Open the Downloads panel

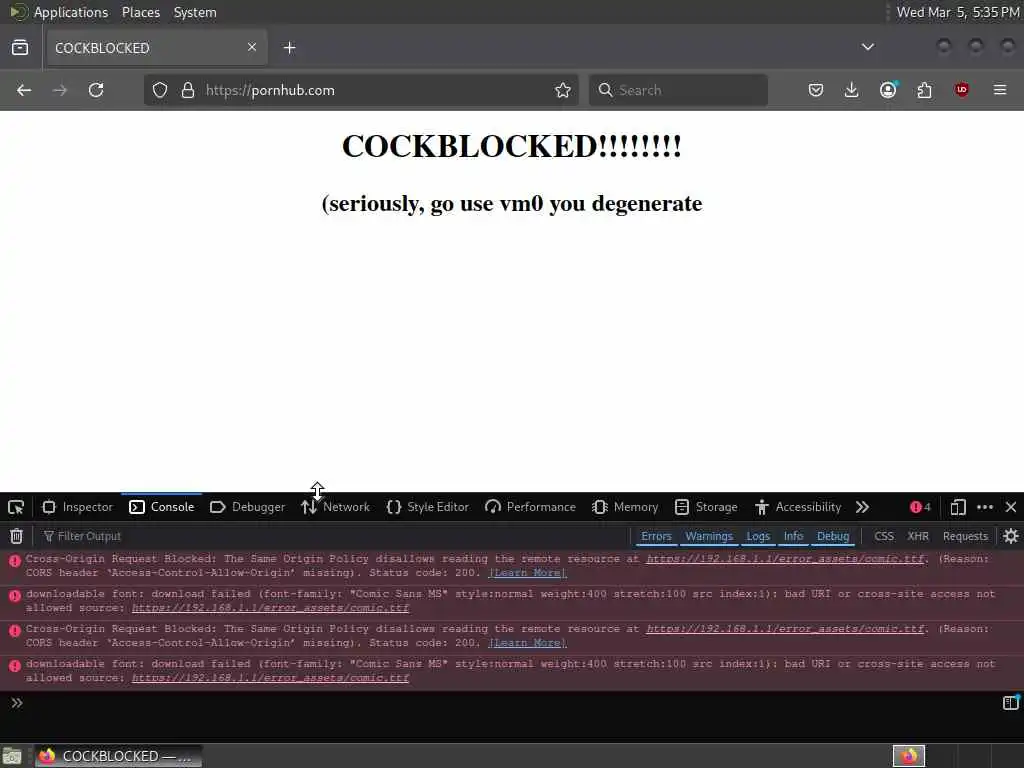pos(852,90)
